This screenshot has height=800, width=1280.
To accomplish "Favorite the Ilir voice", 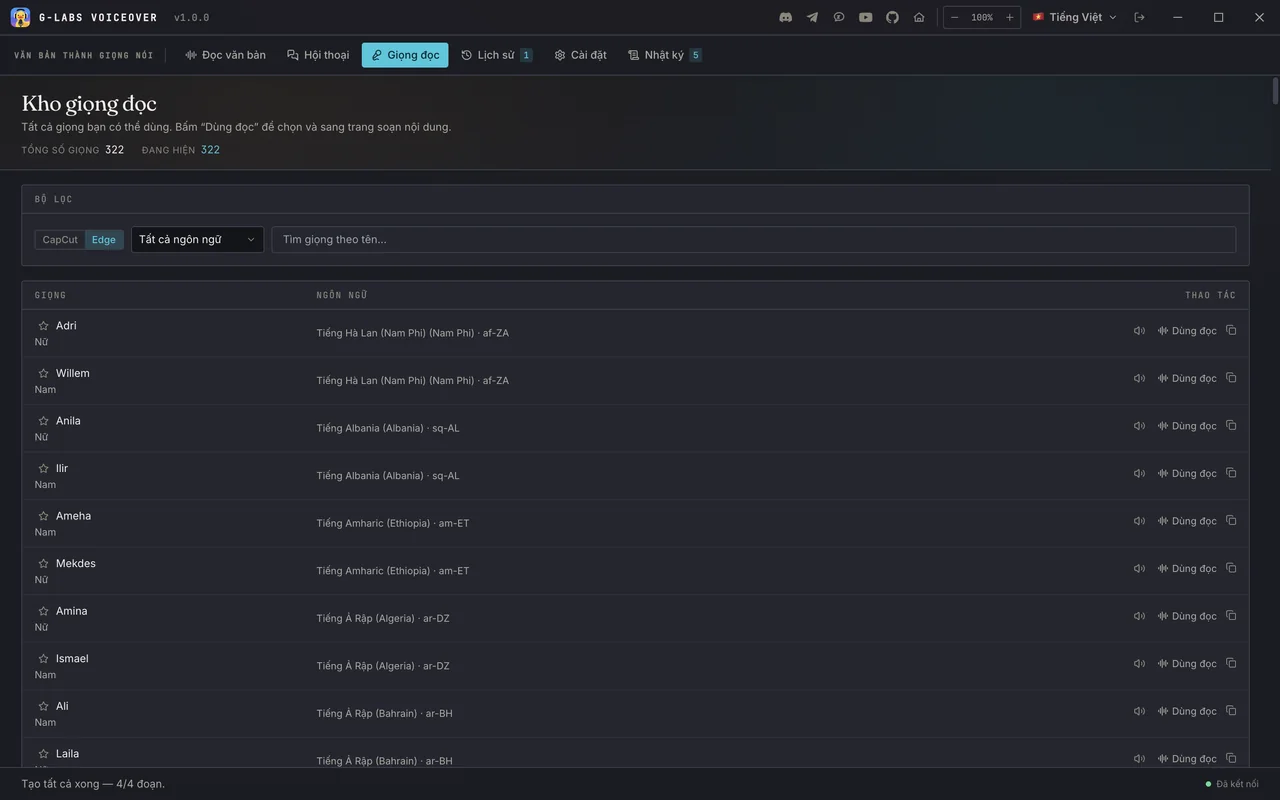I will click(43, 468).
